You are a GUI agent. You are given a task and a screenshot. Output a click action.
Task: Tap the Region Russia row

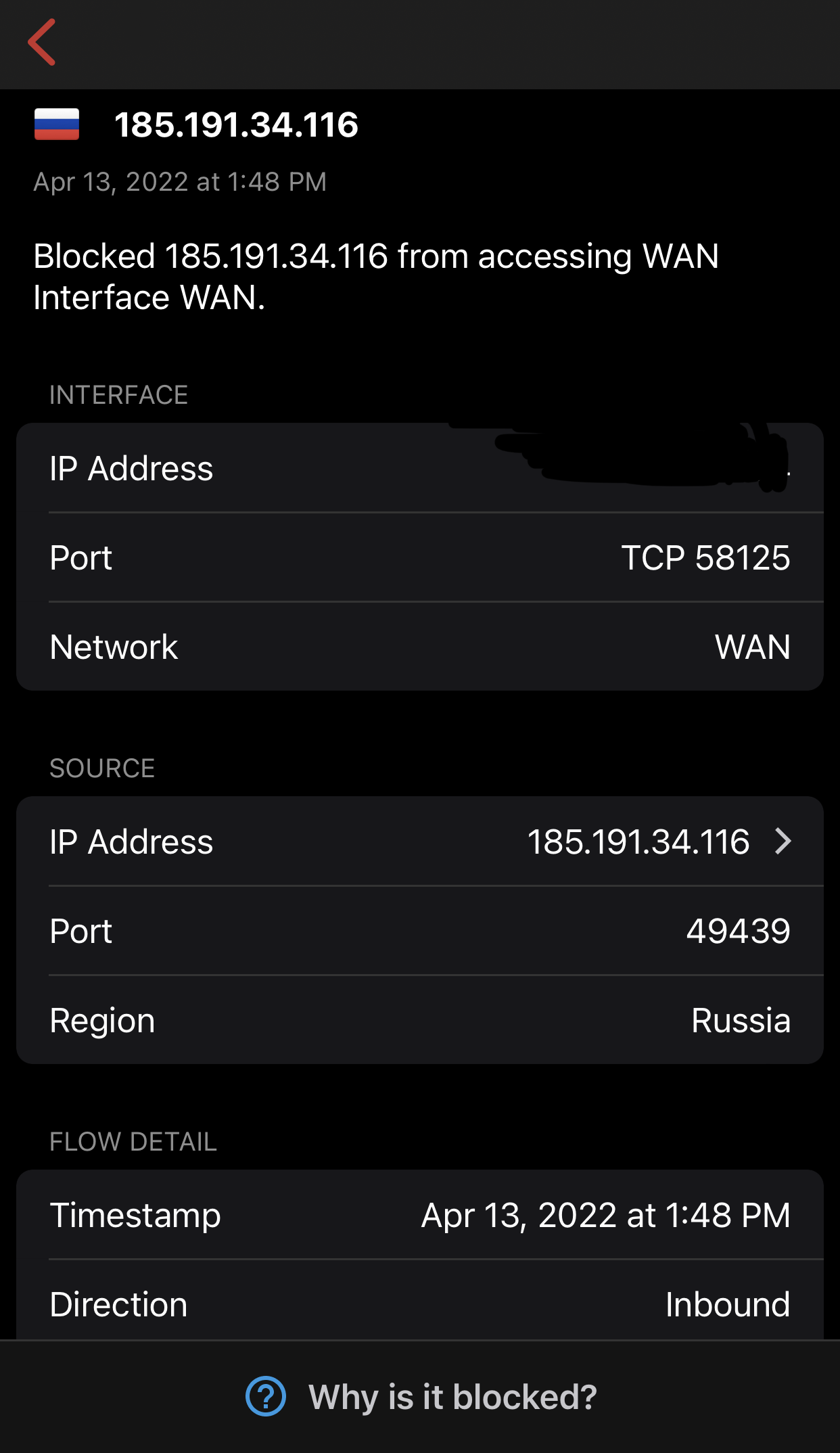click(419, 1021)
